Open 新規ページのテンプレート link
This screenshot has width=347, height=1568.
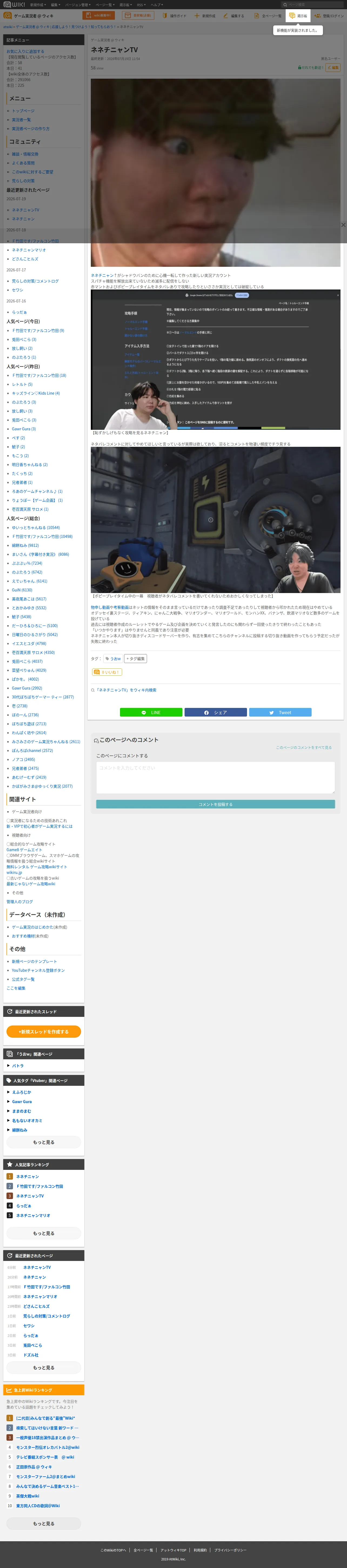point(35,962)
